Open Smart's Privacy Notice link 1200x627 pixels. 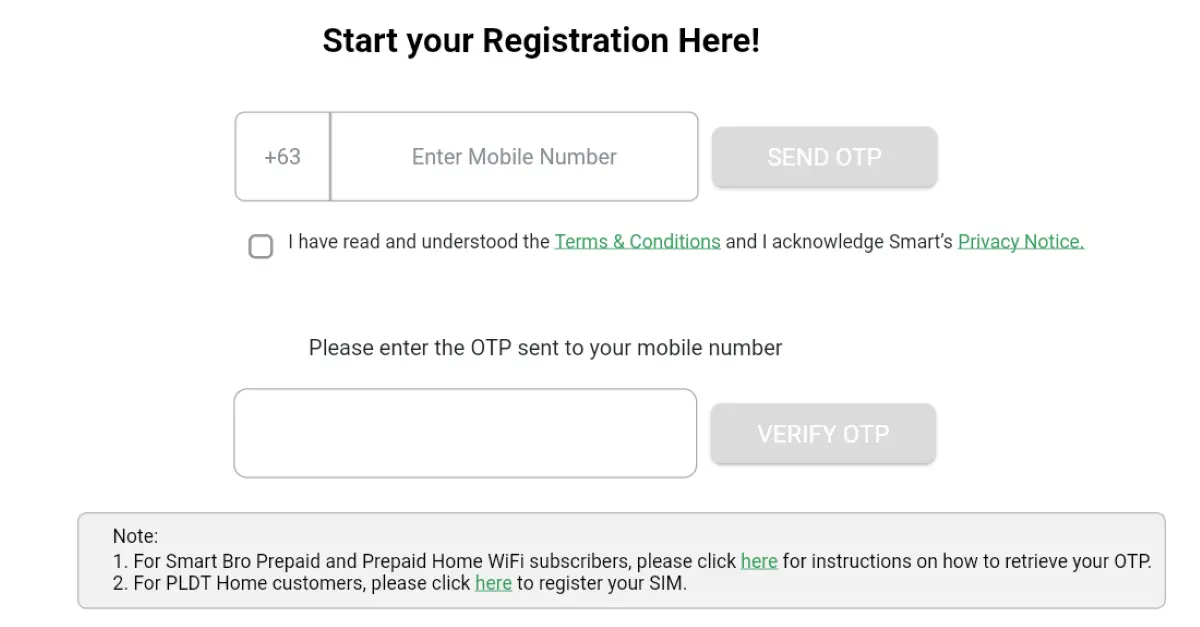point(1020,241)
